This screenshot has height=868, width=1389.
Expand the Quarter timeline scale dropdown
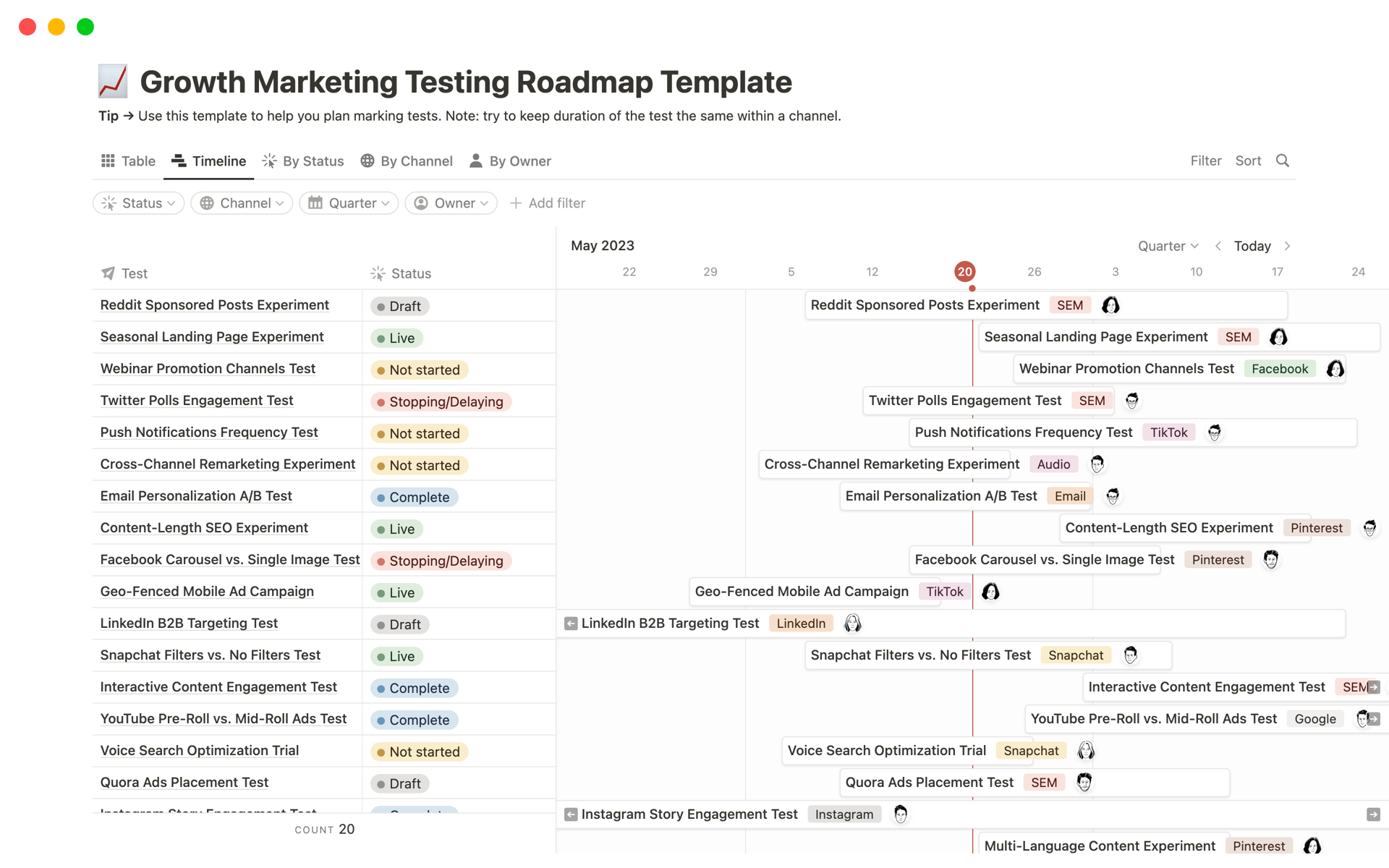tap(1168, 246)
